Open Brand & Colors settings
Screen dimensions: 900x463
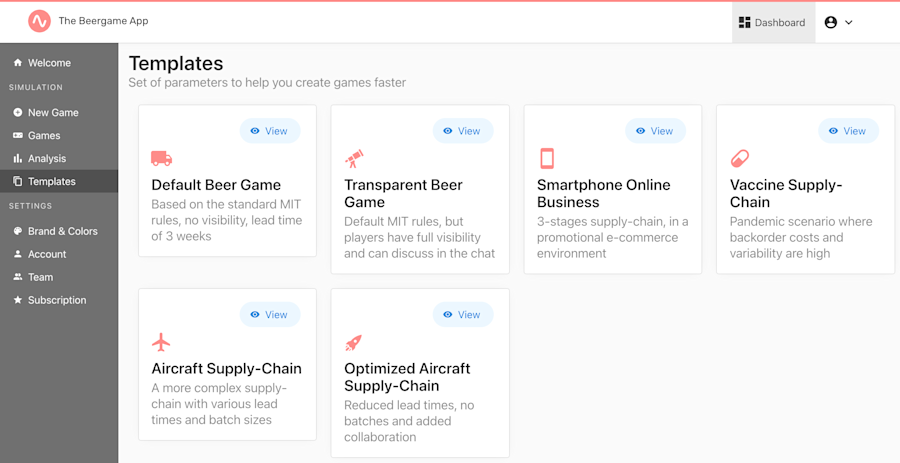(x=63, y=231)
